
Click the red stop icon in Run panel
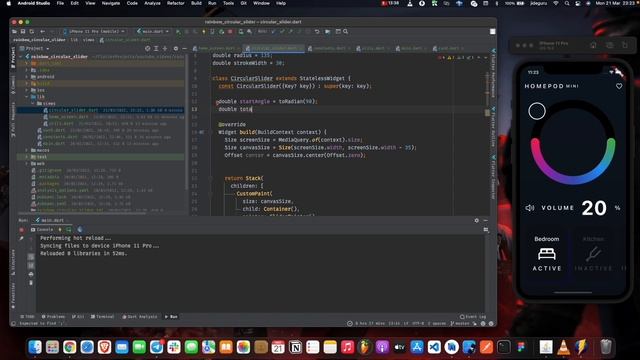21,230
